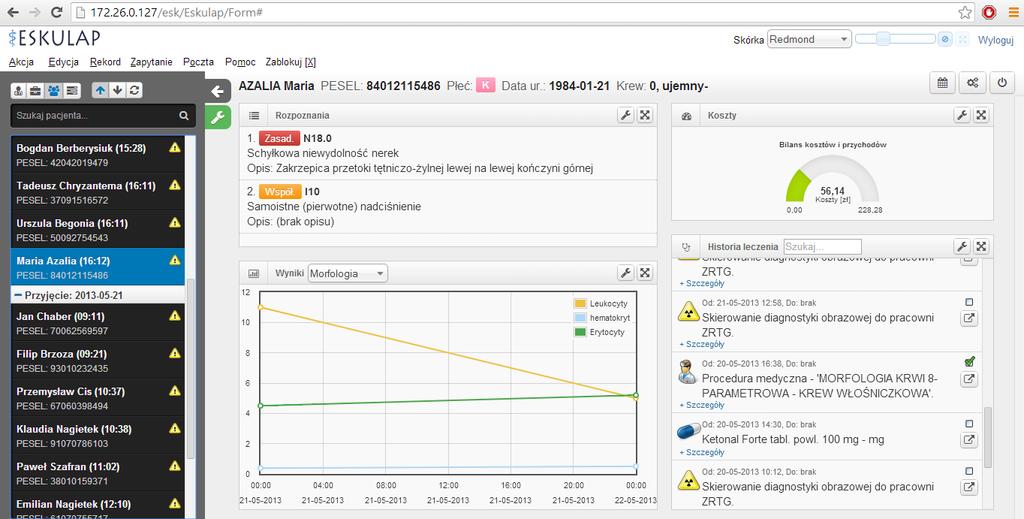Open the Skórka Redmond dropdown
The width and height of the screenshot is (1024, 519).
[809, 39]
